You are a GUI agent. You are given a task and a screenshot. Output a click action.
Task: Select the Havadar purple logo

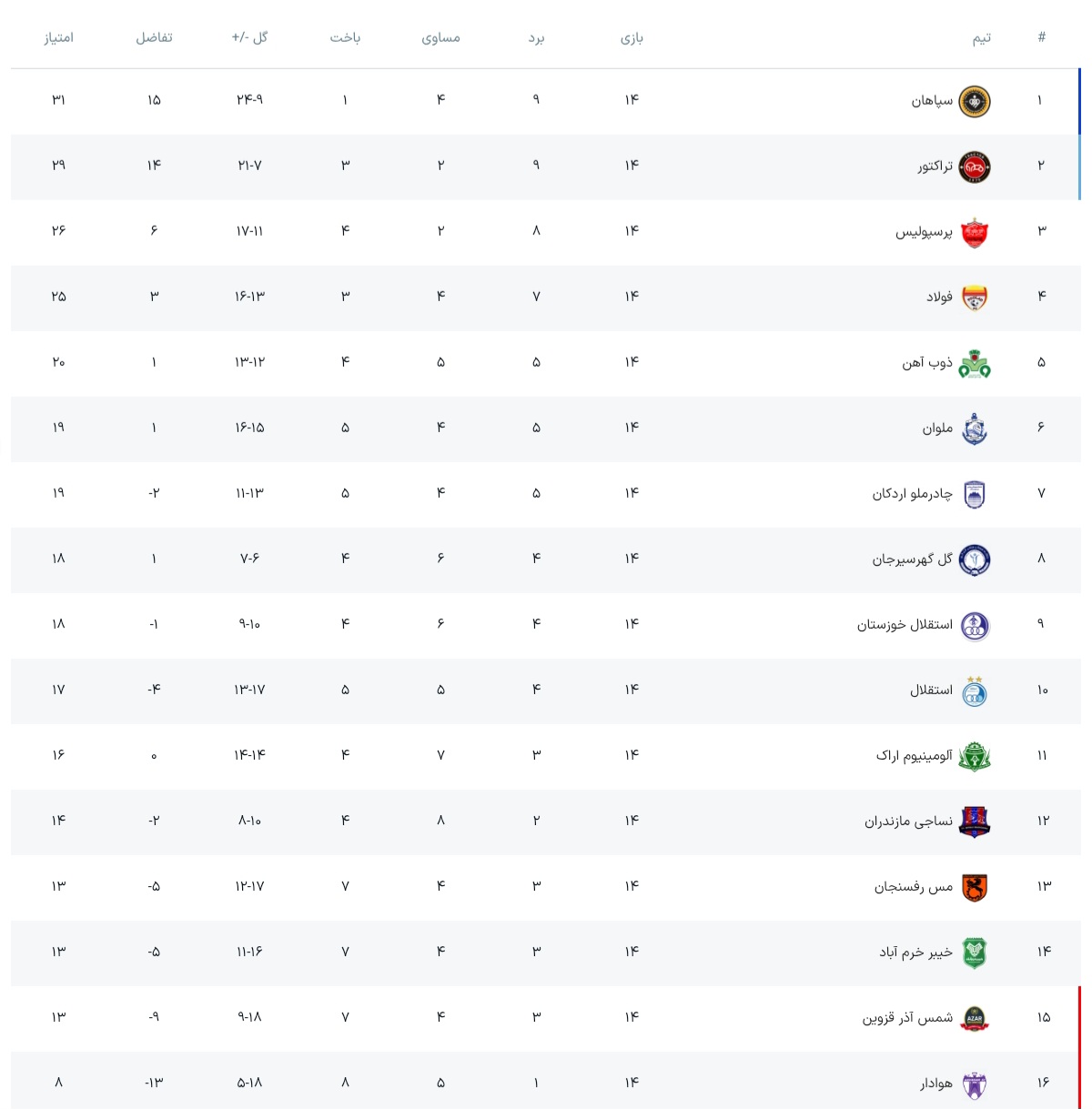coord(975,1084)
